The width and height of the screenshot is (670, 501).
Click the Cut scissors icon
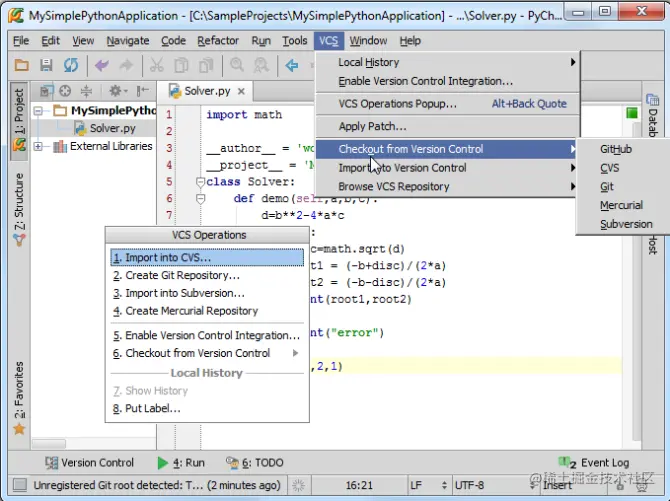[156, 65]
